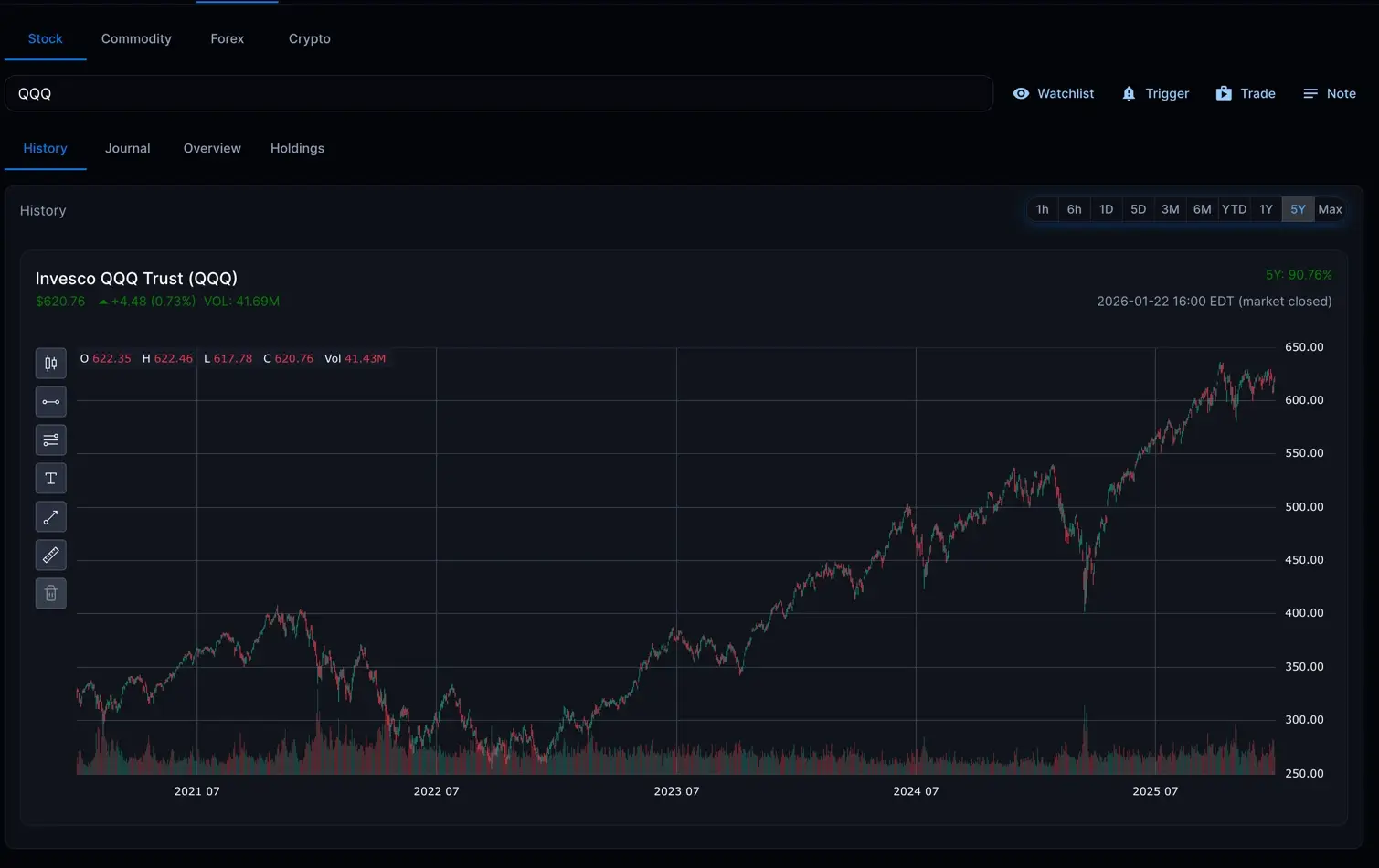The image size is (1379, 868).
Task: Click the QQQ symbol search field
Action: coord(498,94)
